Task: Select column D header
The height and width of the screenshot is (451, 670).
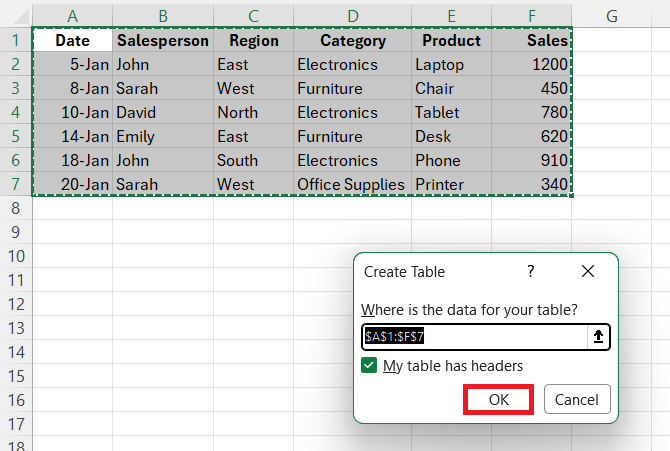Action: pos(353,16)
